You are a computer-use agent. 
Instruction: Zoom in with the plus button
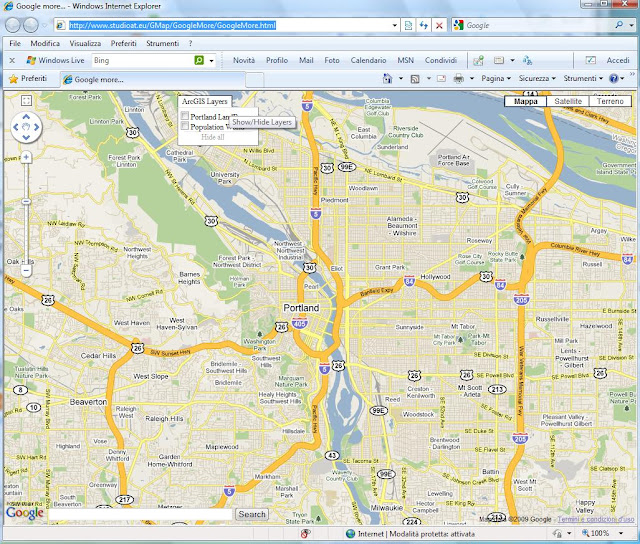pyautogui.click(x=26, y=157)
